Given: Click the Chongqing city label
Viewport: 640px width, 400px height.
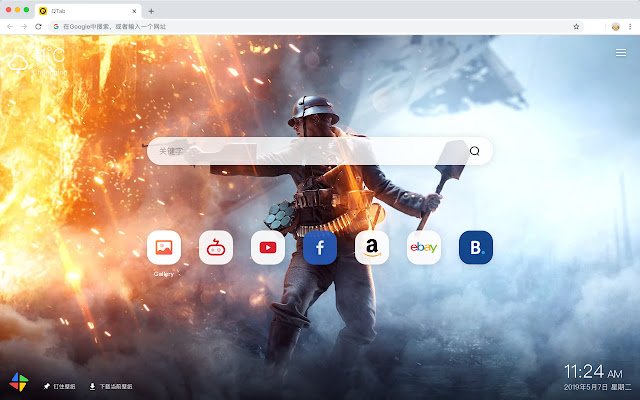Looking at the screenshot, I should (50, 72).
